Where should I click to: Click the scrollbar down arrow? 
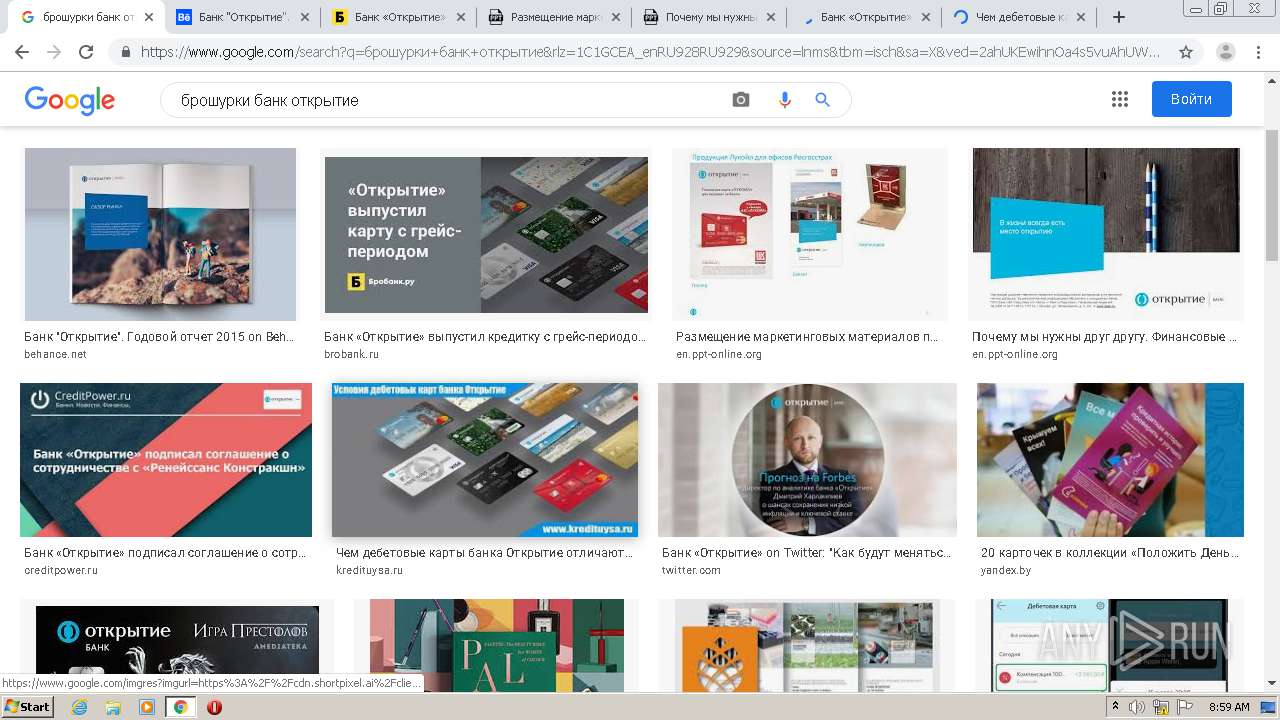[1272, 683]
